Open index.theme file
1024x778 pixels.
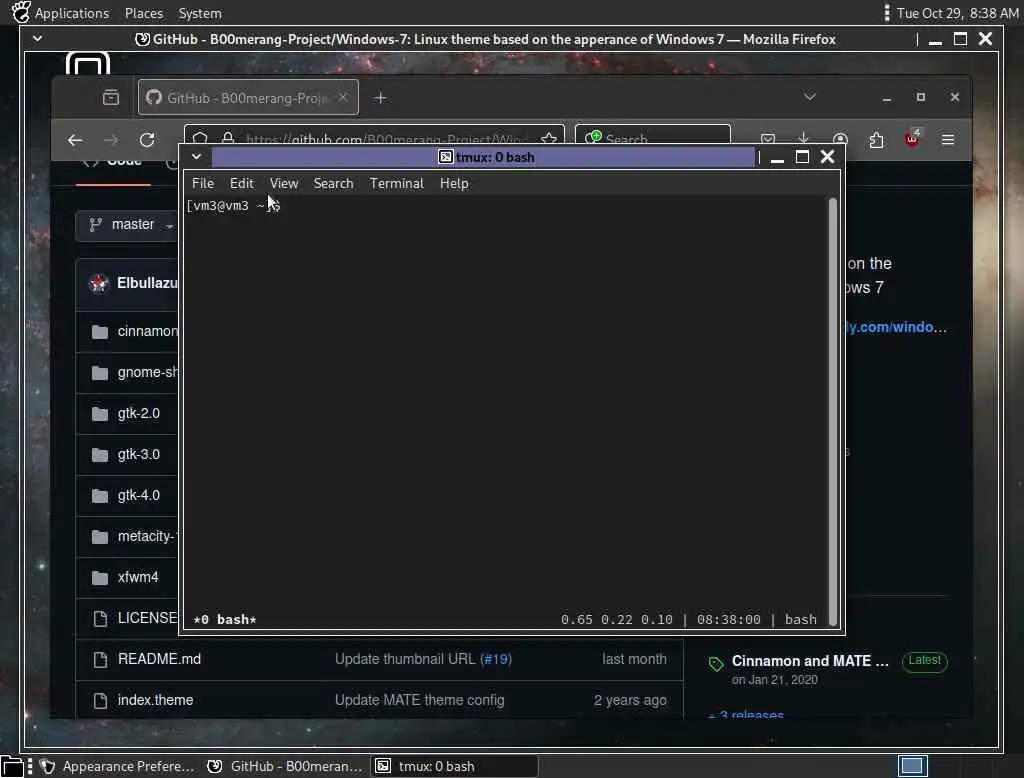click(155, 700)
